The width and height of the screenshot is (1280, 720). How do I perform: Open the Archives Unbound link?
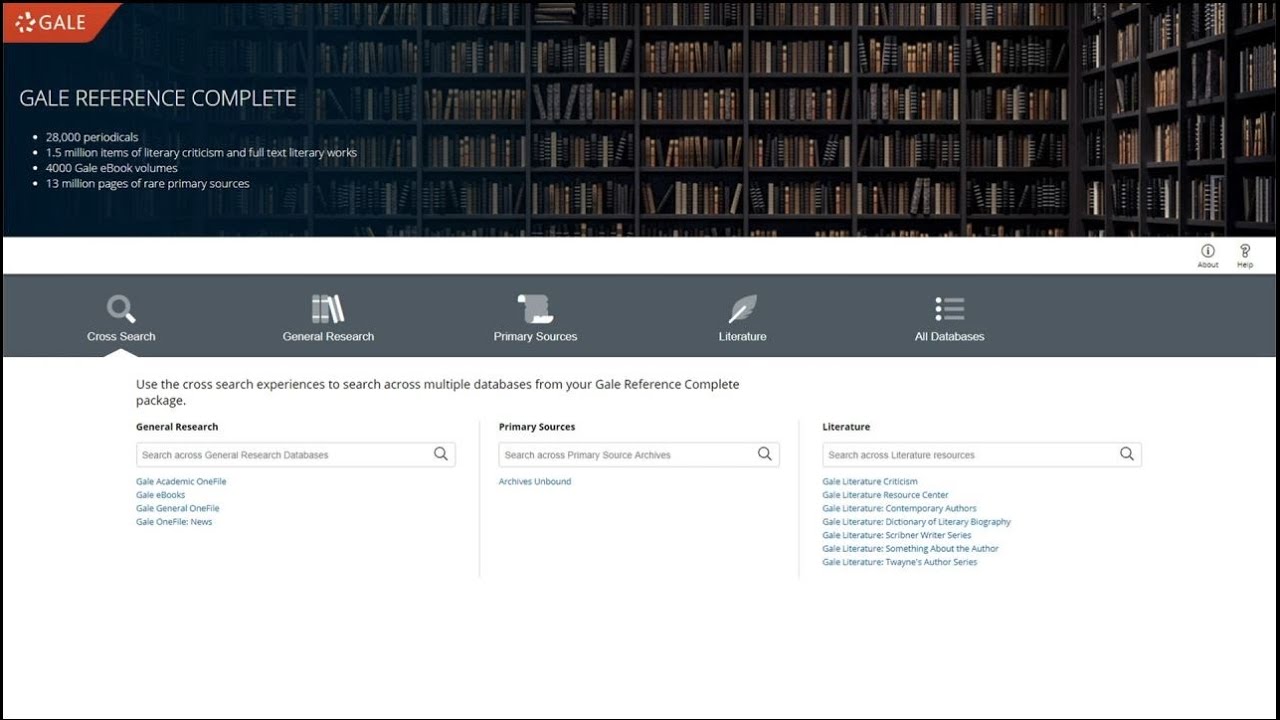[535, 482]
